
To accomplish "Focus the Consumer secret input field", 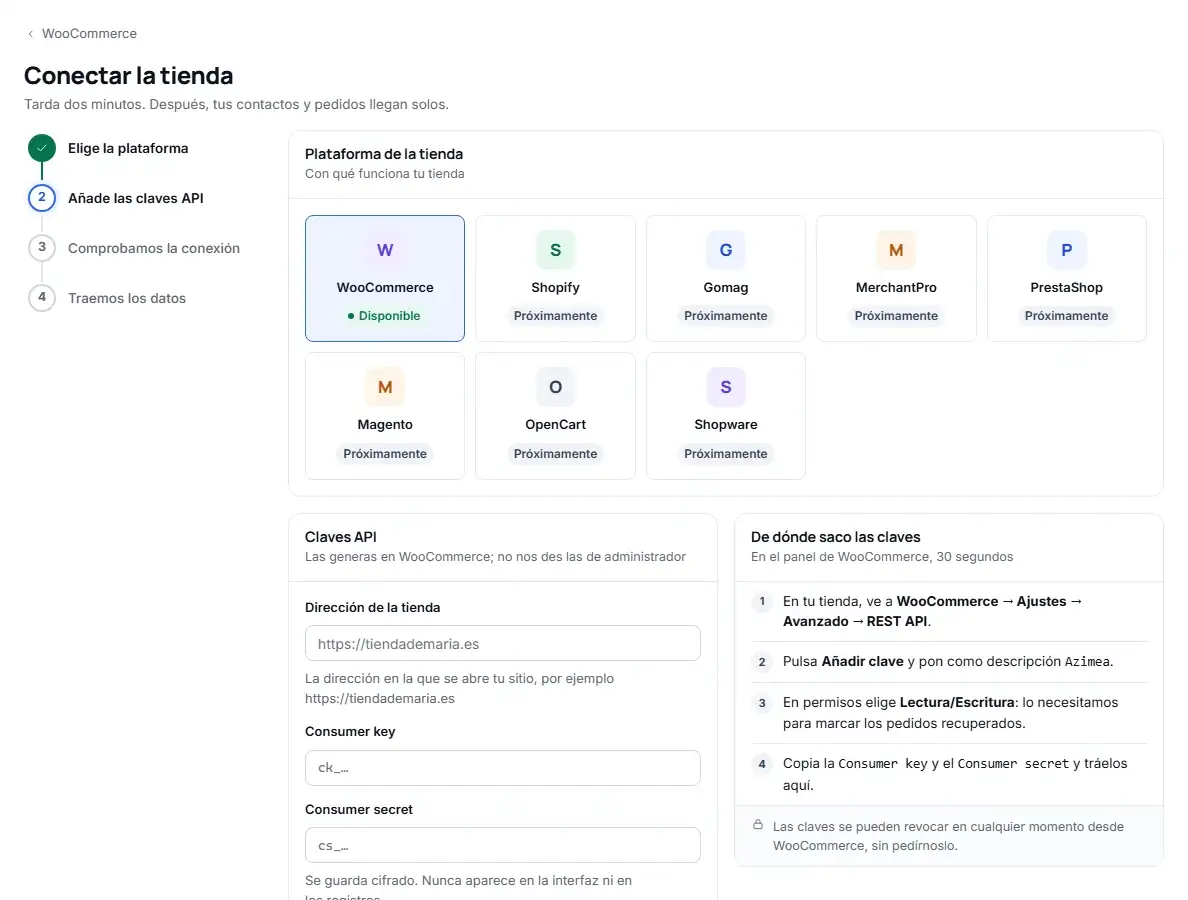I will 502,845.
